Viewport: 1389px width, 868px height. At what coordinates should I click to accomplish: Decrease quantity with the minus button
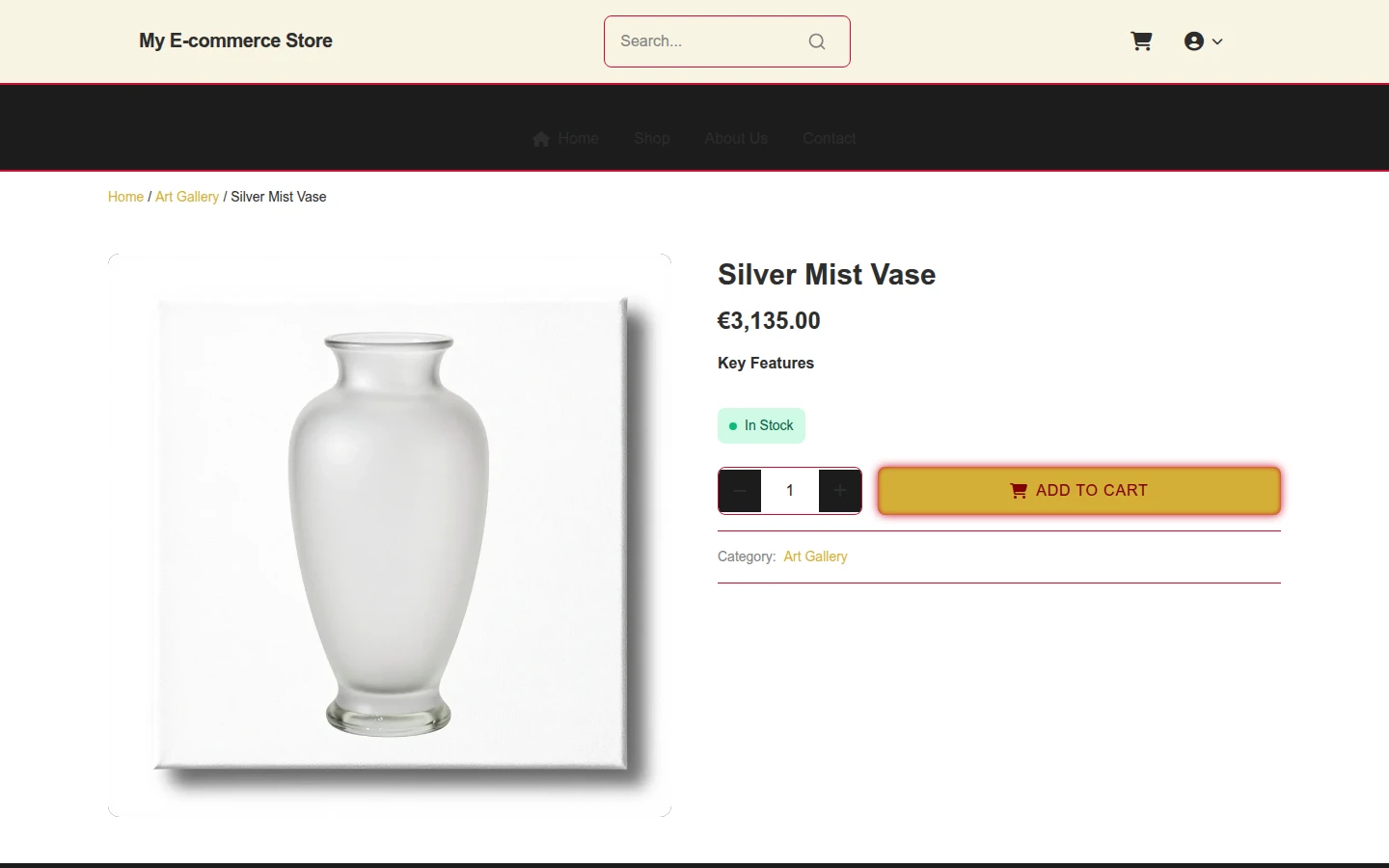click(x=740, y=491)
